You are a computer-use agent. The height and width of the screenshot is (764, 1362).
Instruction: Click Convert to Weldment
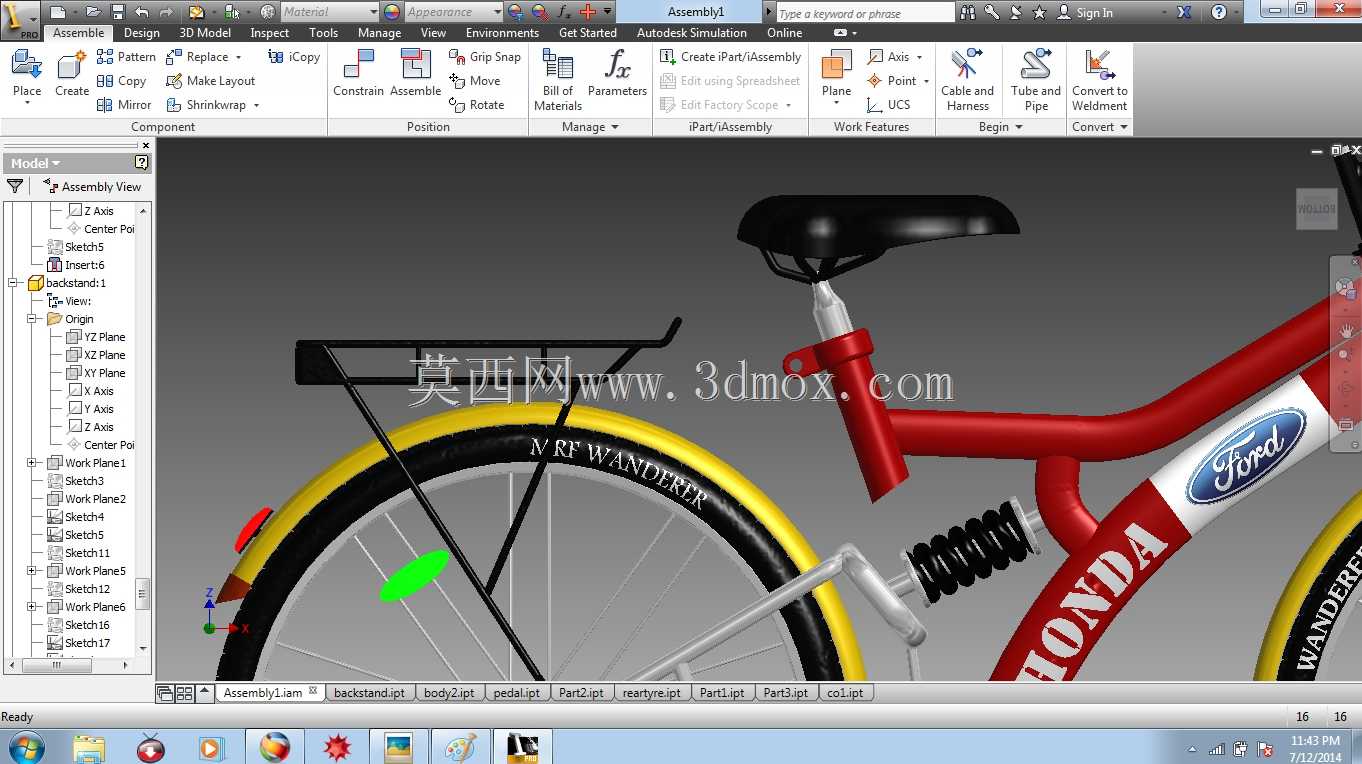click(1100, 80)
